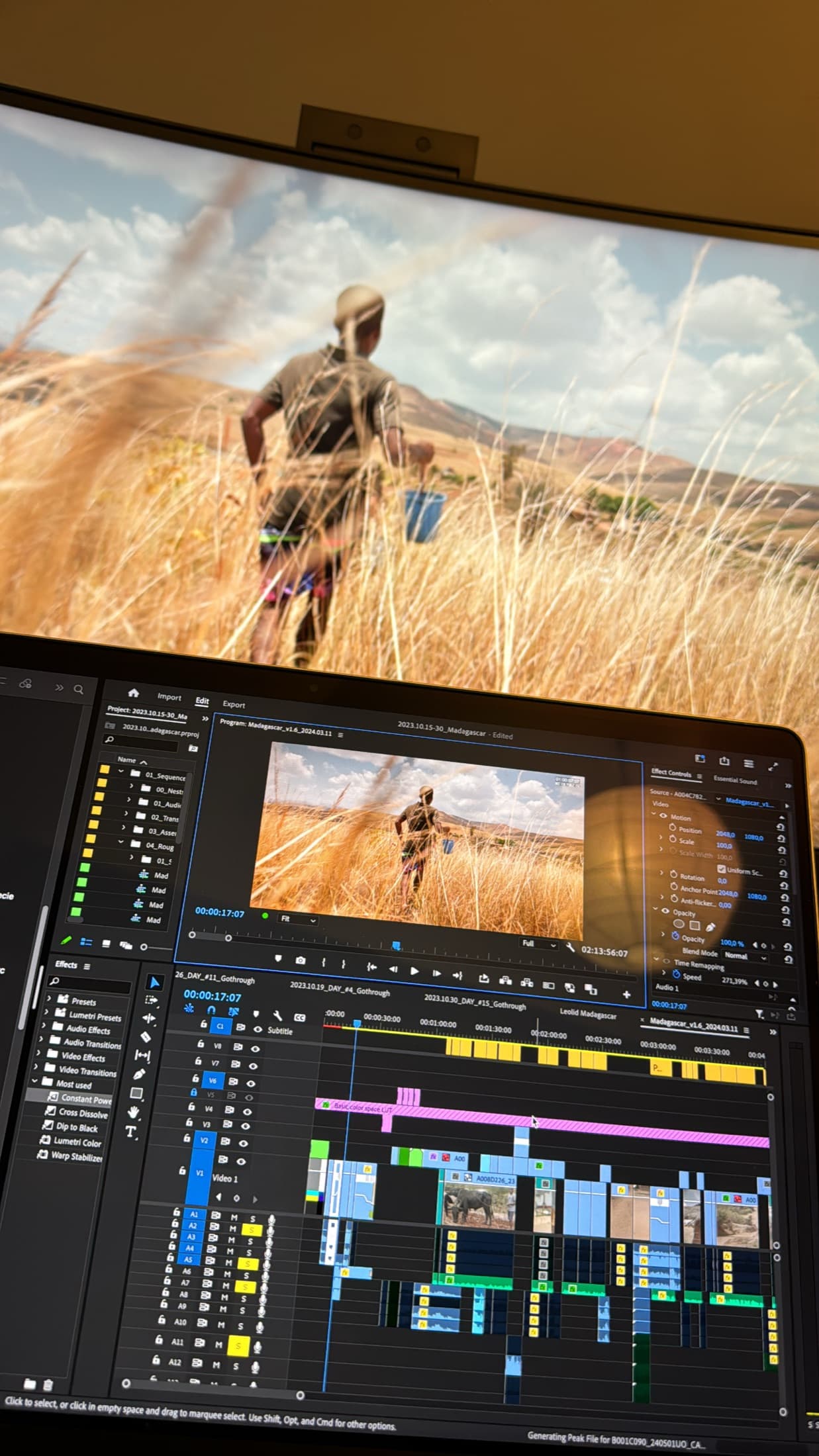Toggle visibility of track V7
Screen dimensions: 819x1456
pos(253,1066)
